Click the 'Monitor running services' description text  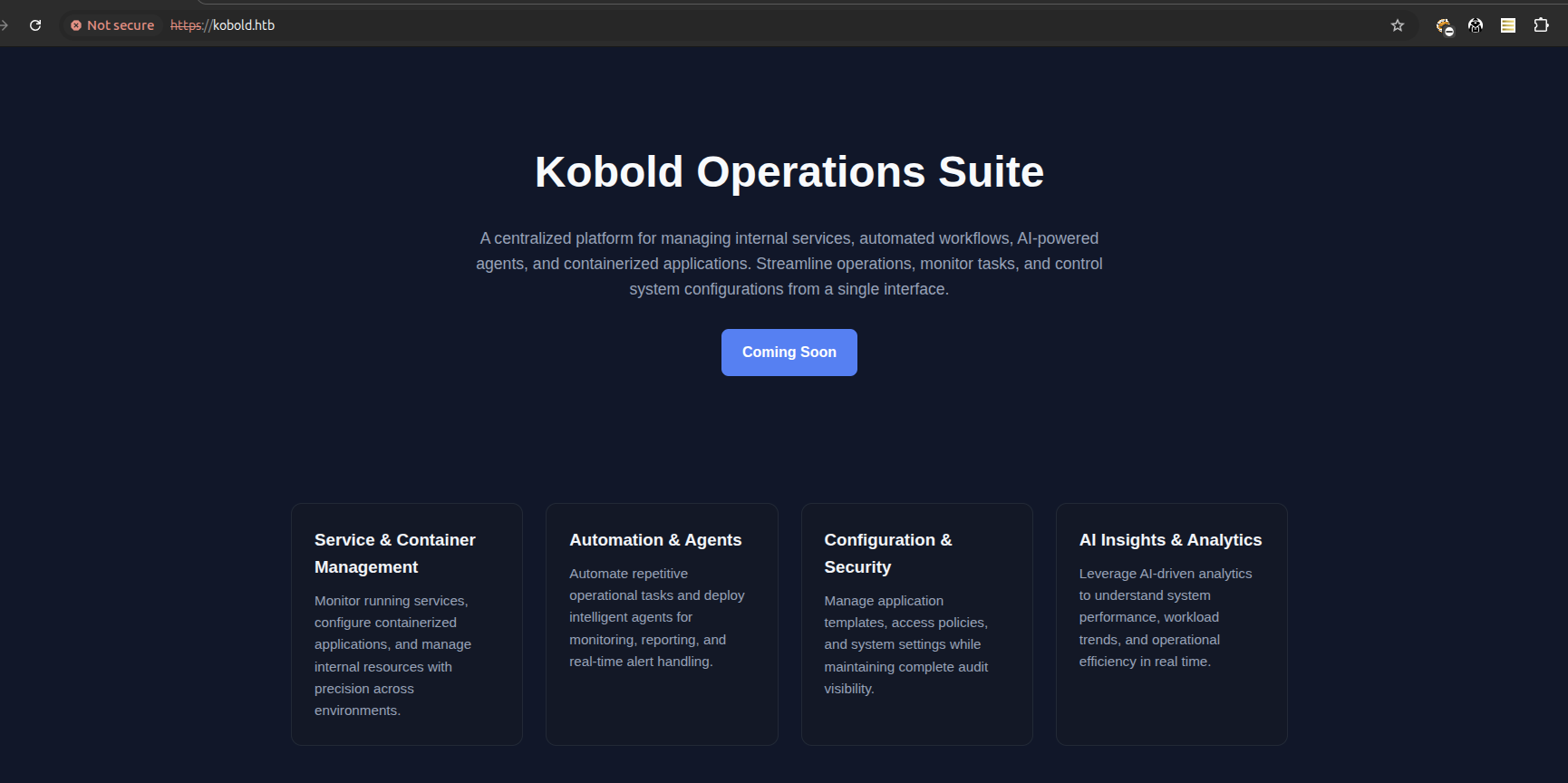393,656
